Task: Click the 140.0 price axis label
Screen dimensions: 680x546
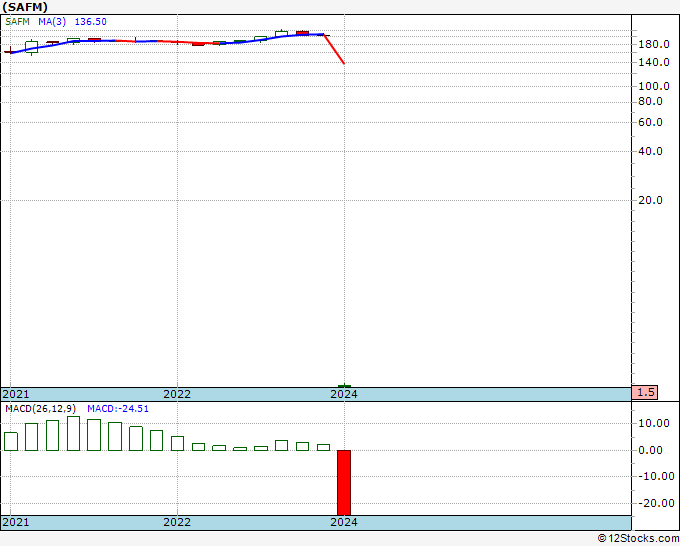Action: [654, 62]
